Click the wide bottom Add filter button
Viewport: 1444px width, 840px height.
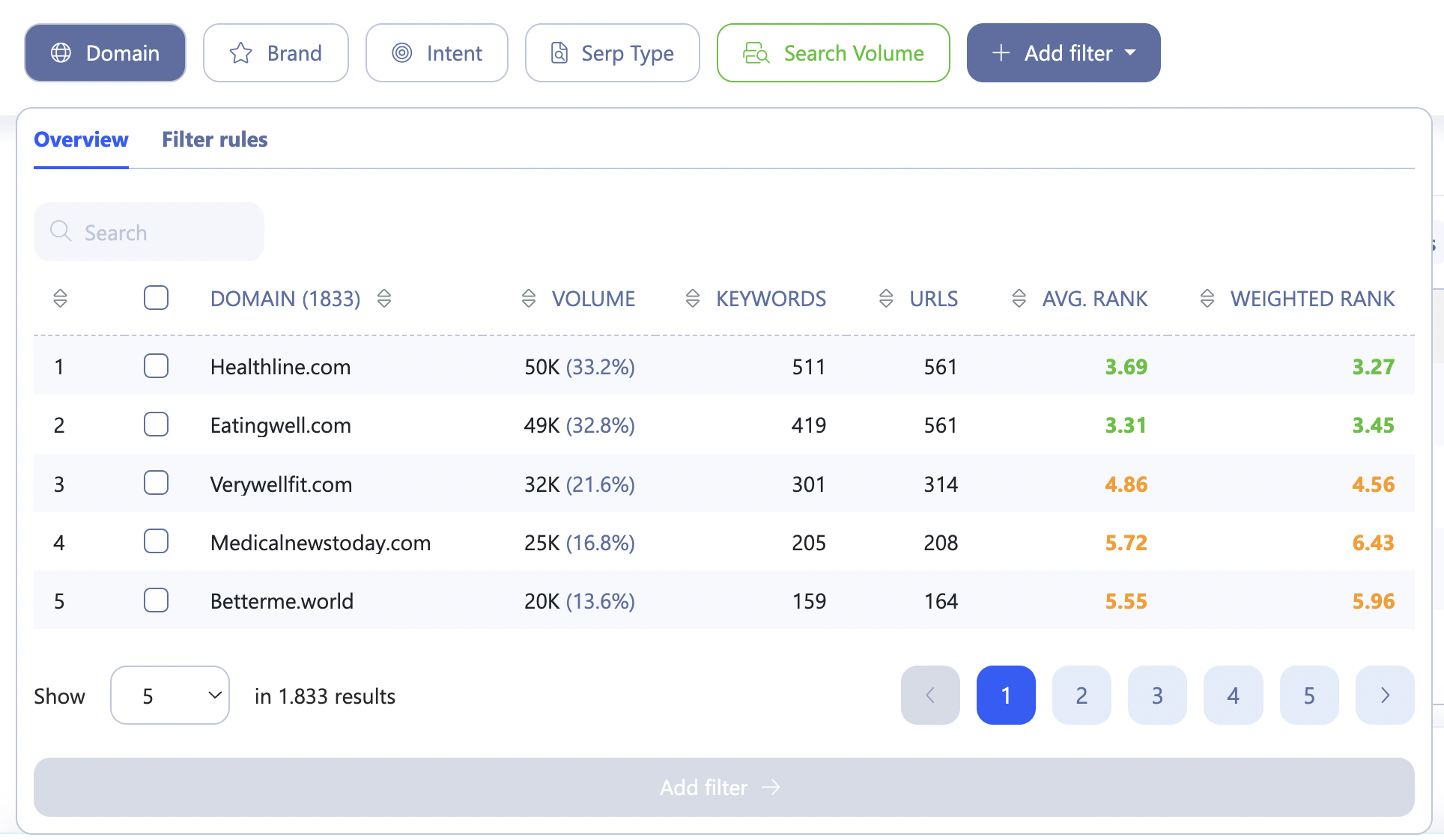point(723,787)
